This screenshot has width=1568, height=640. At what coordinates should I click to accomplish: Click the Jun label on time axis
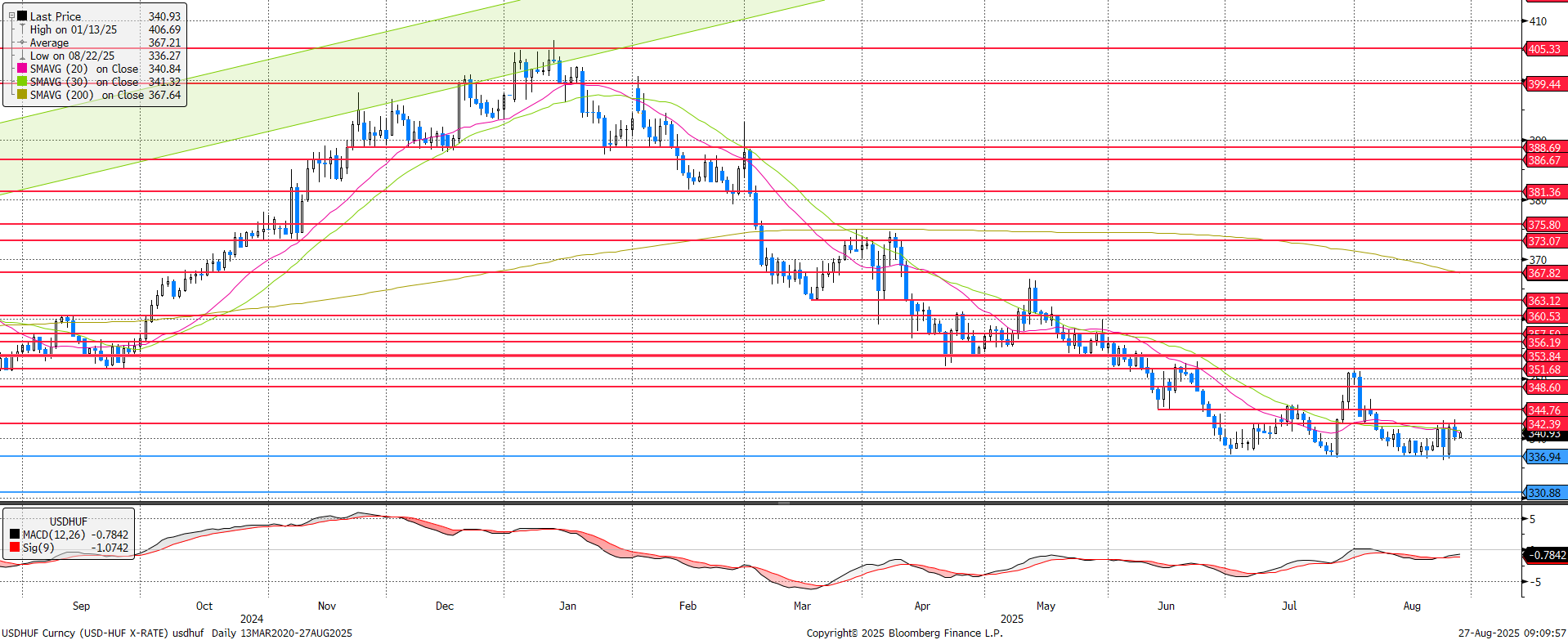[x=1167, y=606]
